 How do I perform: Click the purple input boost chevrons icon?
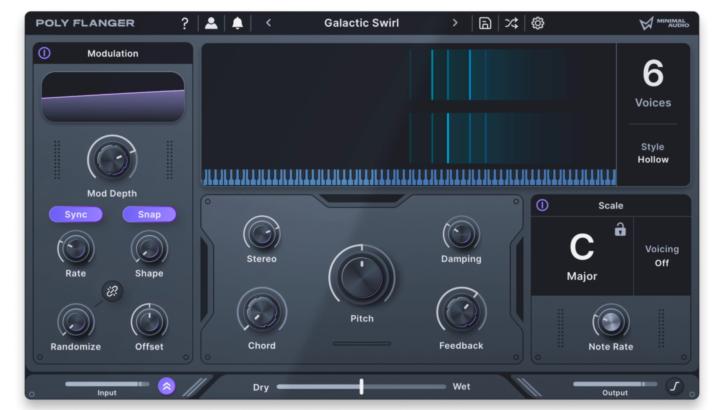point(167,386)
